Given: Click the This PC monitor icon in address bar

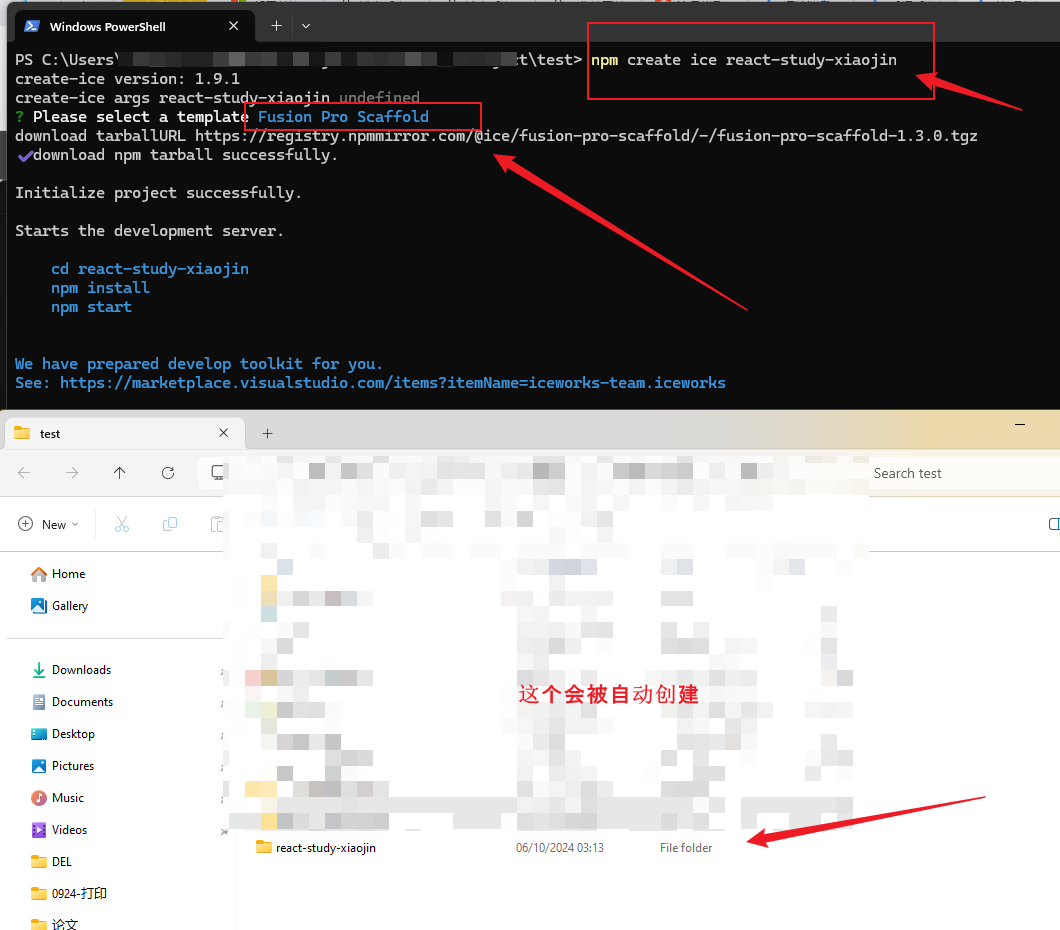Looking at the screenshot, I should pyautogui.click(x=217, y=472).
